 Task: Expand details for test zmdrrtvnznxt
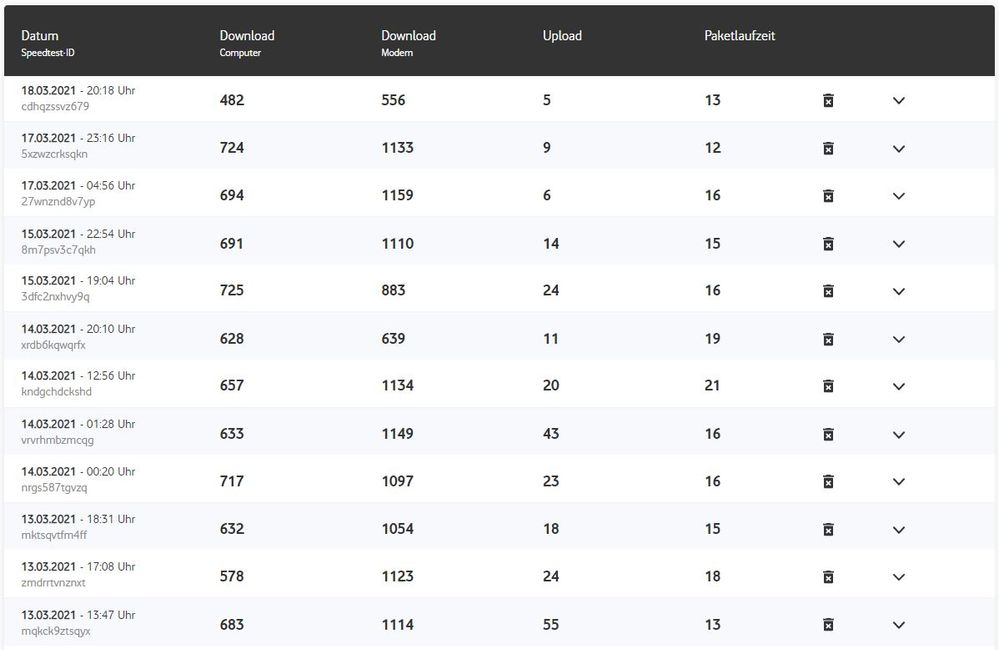(898, 577)
